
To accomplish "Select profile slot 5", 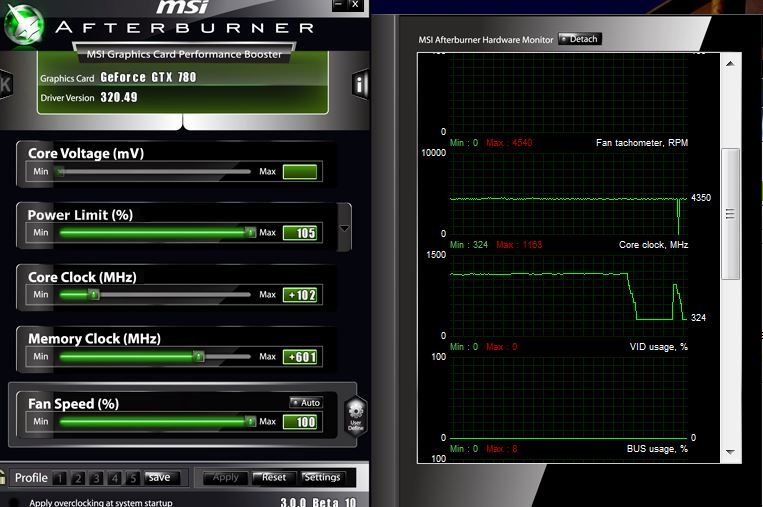I will pos(132,478).
